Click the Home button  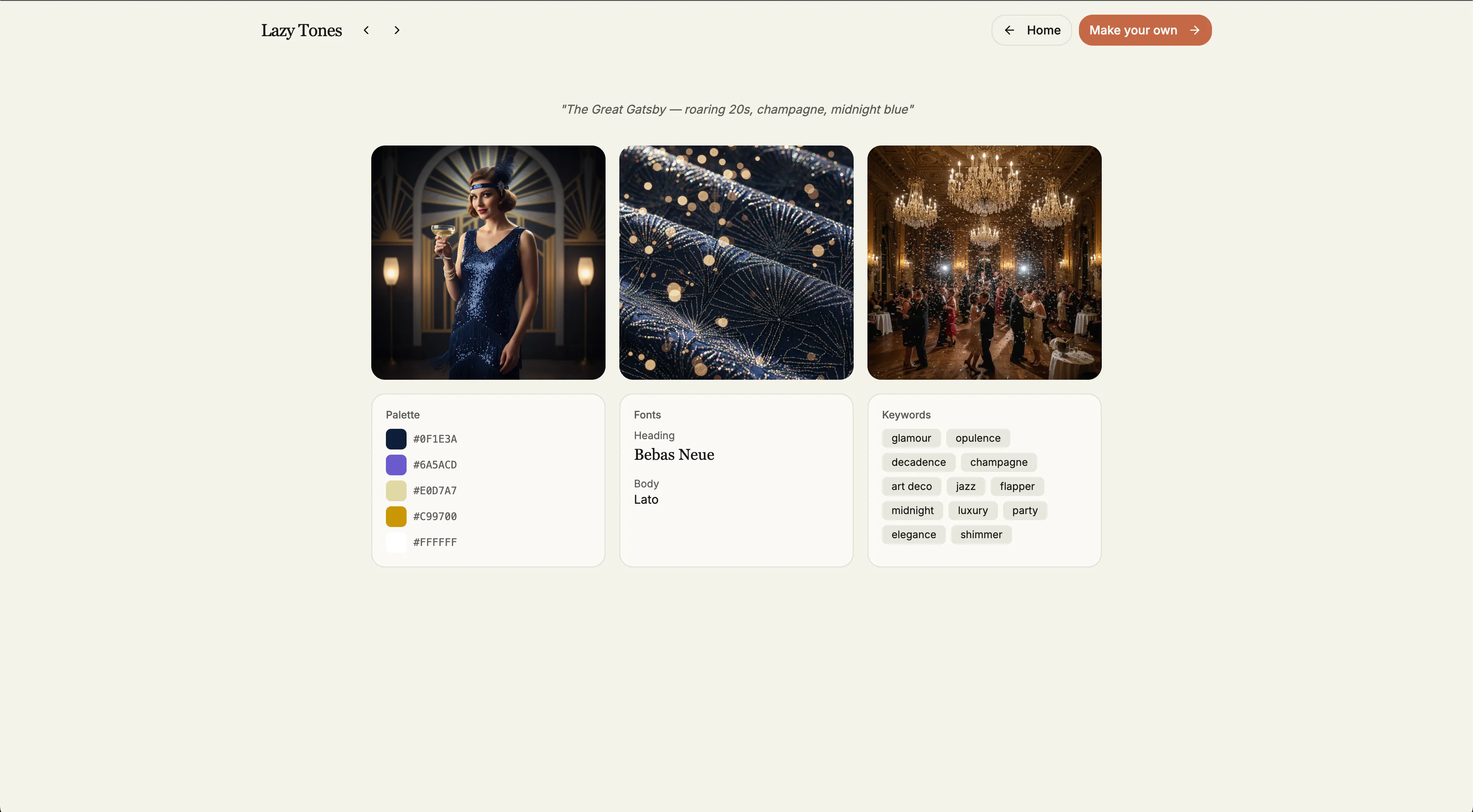pos(1031,30)
